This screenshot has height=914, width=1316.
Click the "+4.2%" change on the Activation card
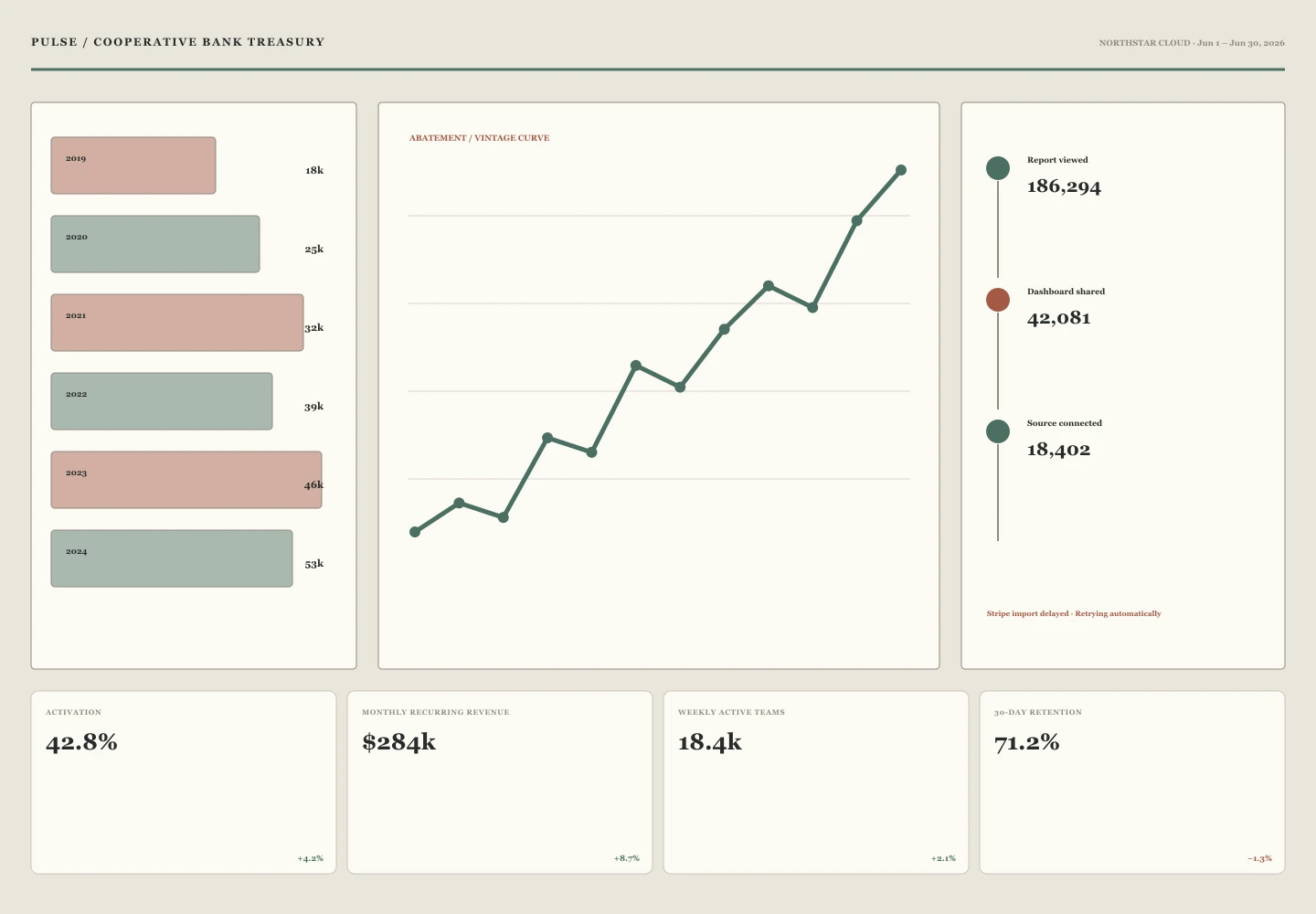[x=311, y=859]
